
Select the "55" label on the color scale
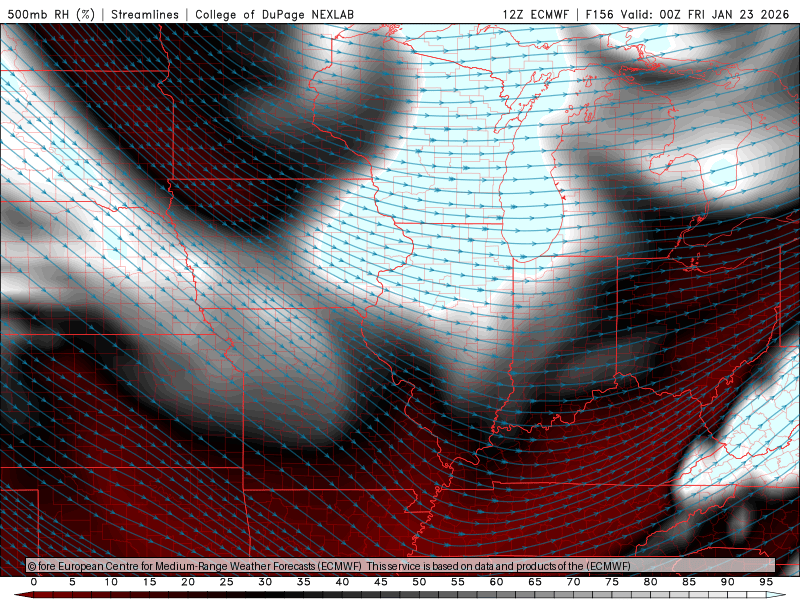click(x=458, y=582)
